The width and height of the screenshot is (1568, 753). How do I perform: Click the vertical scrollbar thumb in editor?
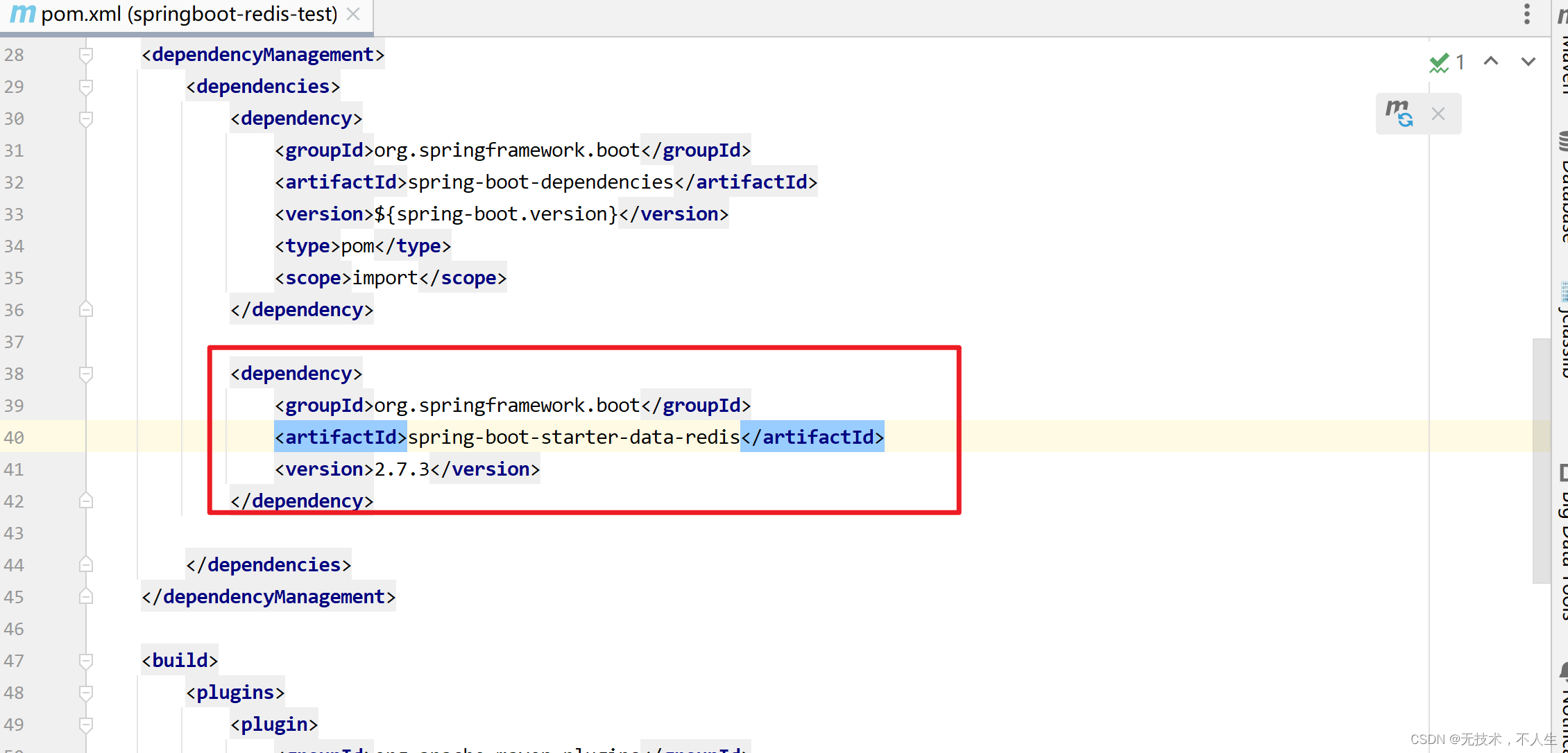pyautogui.click(x=1542, y=461)
